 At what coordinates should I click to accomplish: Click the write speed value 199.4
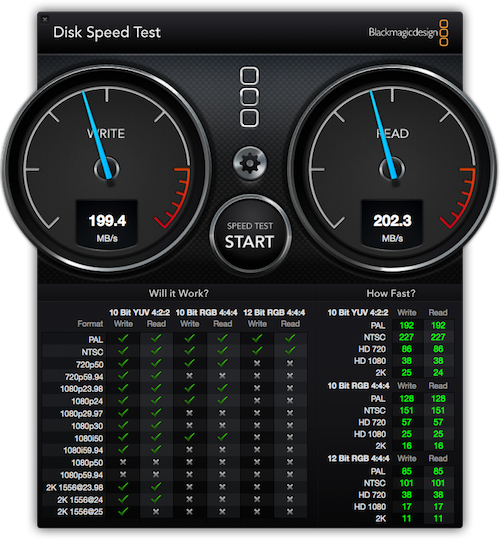coord(107,221)
